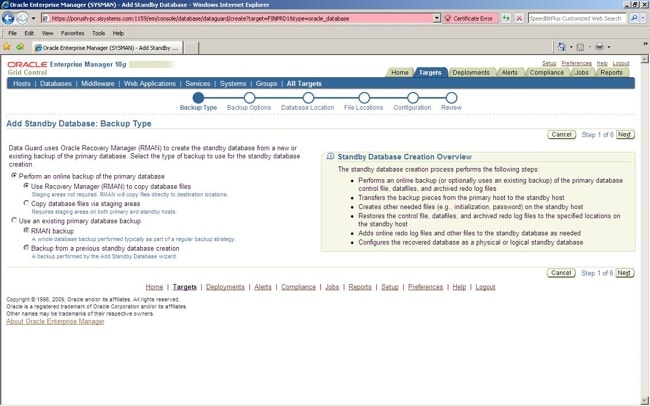Screen dimensions: 650x406
Task: Select Backup from previous standby database creation
Action: (27, 248)
